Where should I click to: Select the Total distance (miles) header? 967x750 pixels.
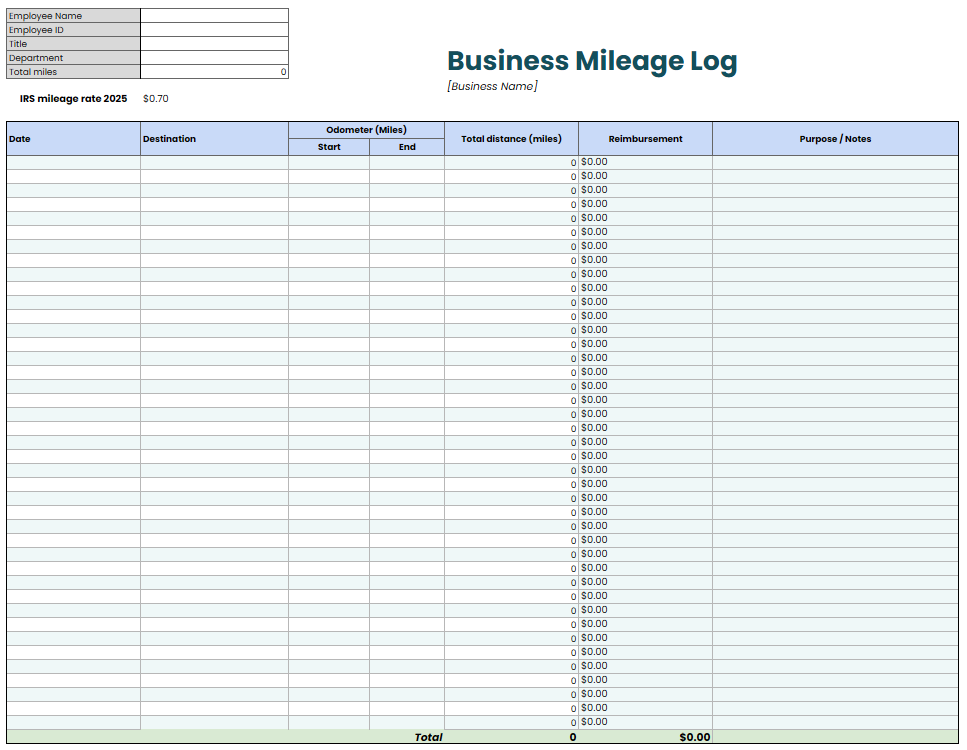512,138
